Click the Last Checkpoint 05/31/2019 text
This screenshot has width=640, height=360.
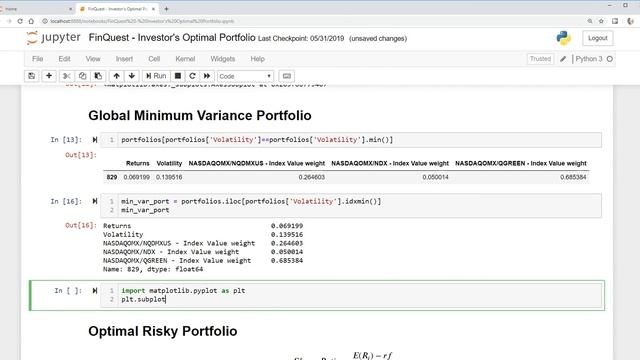[x=301, y=38]
